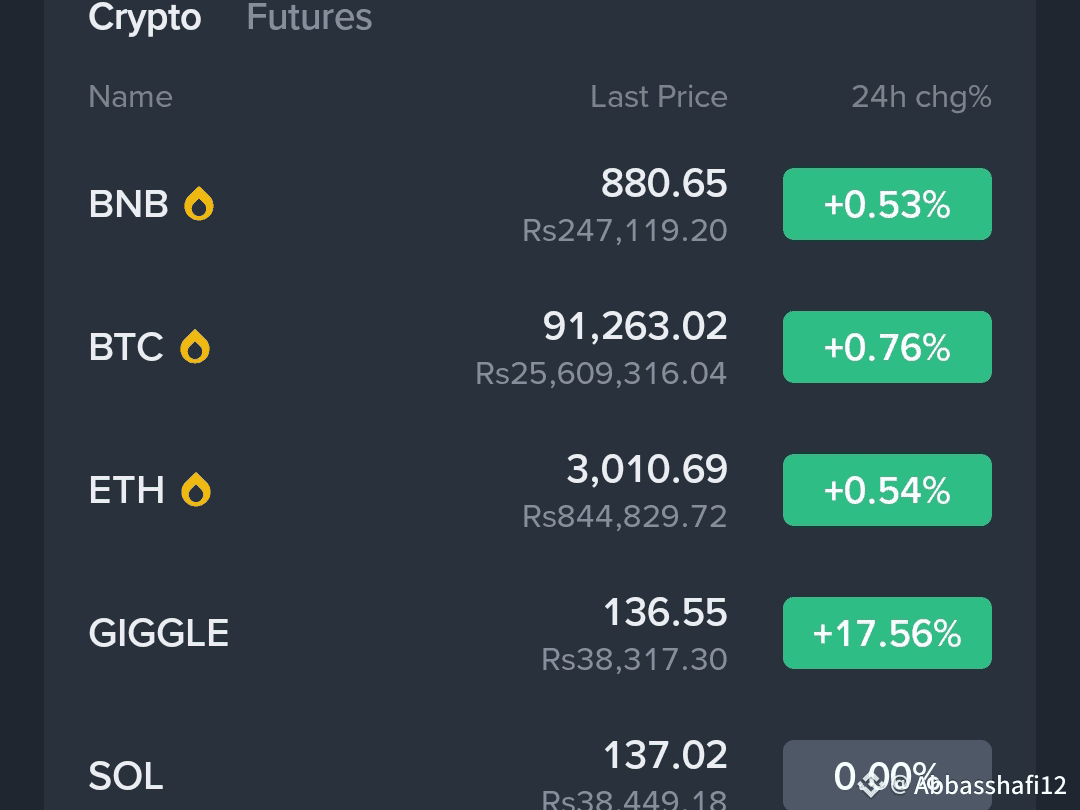Sort by 24h chg% column header

pyautogui.click(x=922, y=96)
